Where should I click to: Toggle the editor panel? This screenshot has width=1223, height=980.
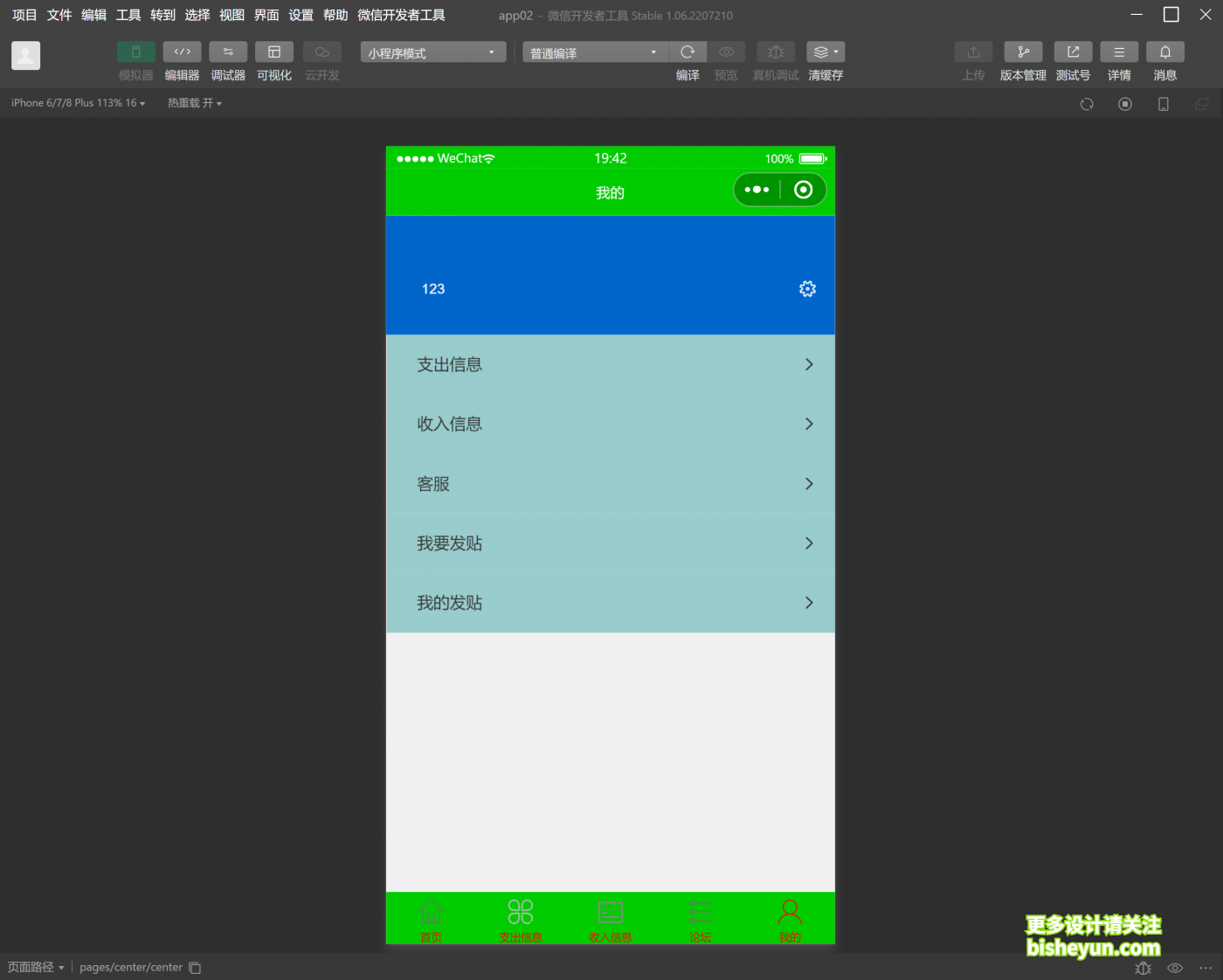pos(182,52)
